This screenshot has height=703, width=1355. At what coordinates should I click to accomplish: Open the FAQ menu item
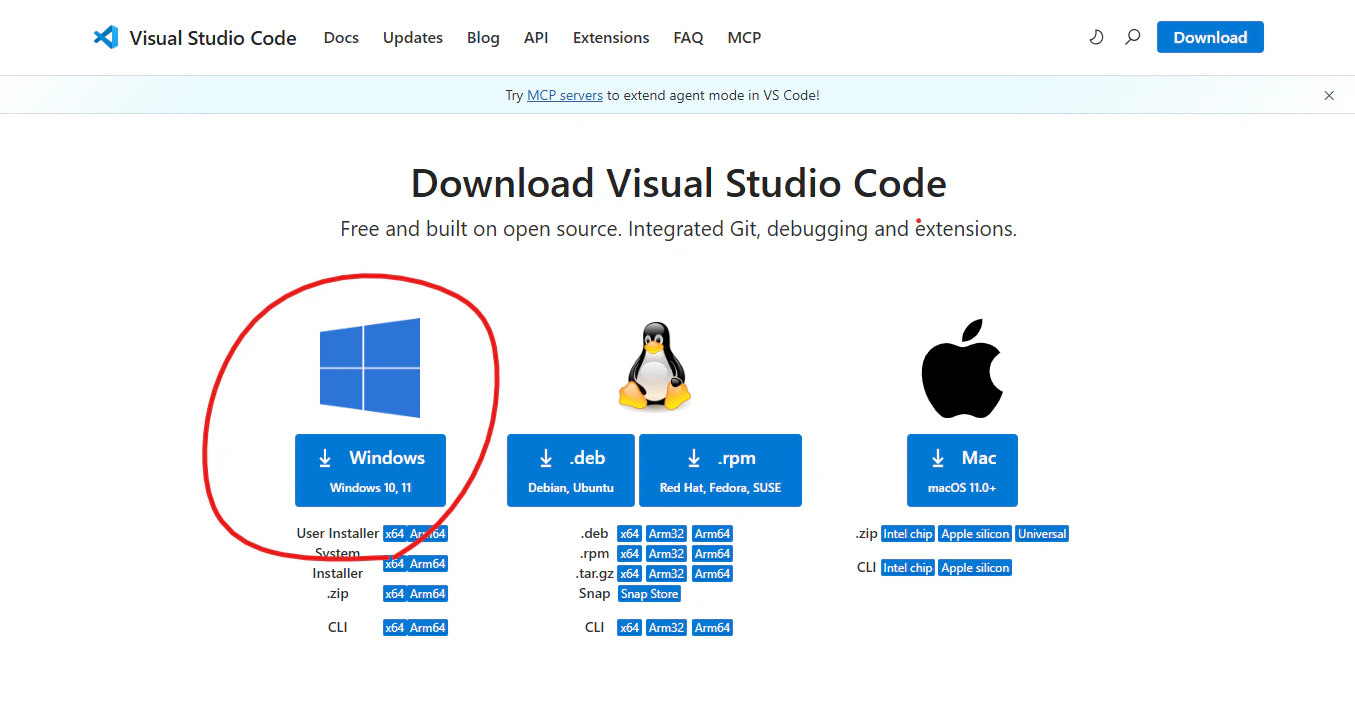click(688, 37)
